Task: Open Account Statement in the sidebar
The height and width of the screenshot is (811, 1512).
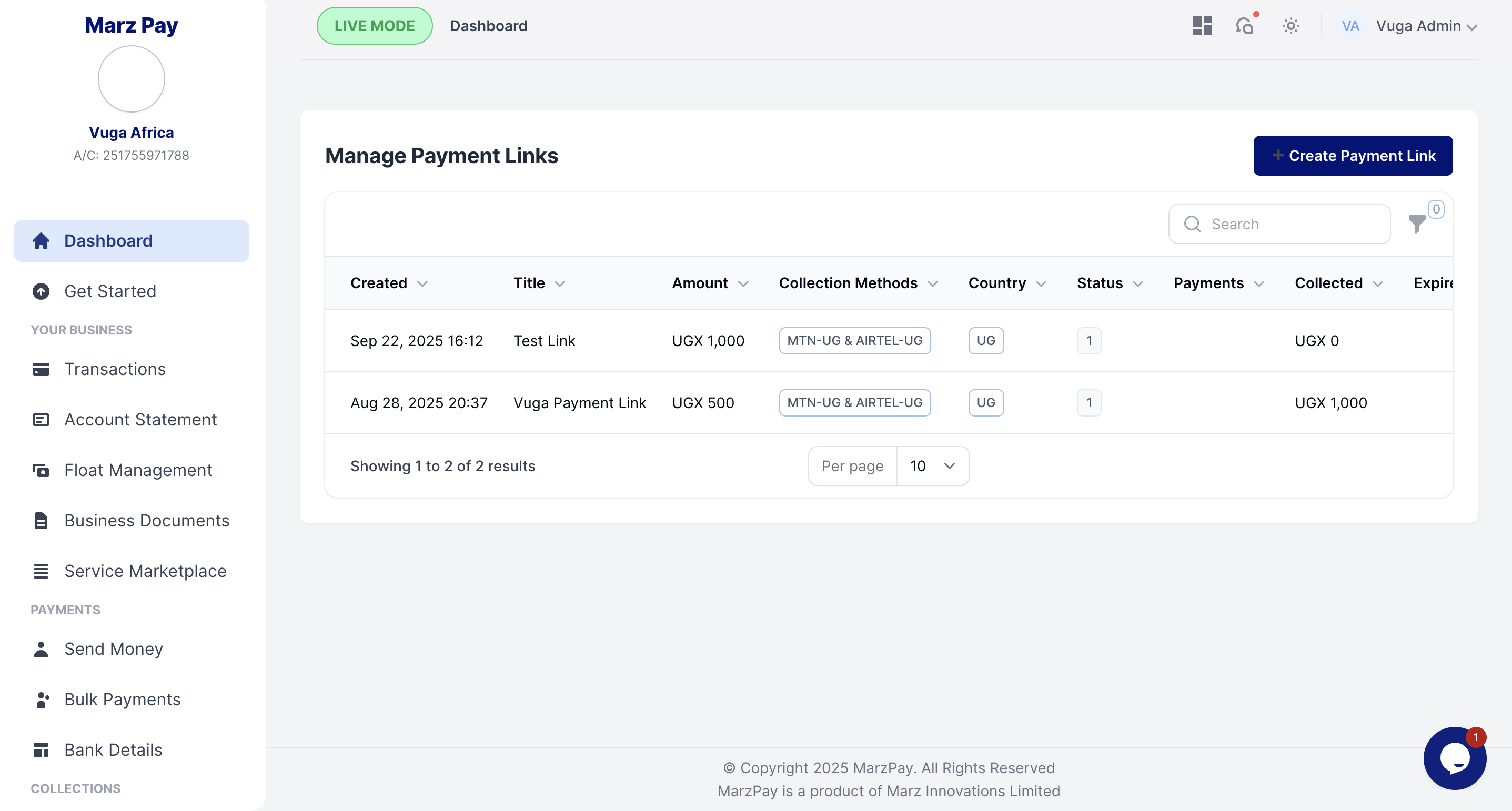Action: coord(132,420)
